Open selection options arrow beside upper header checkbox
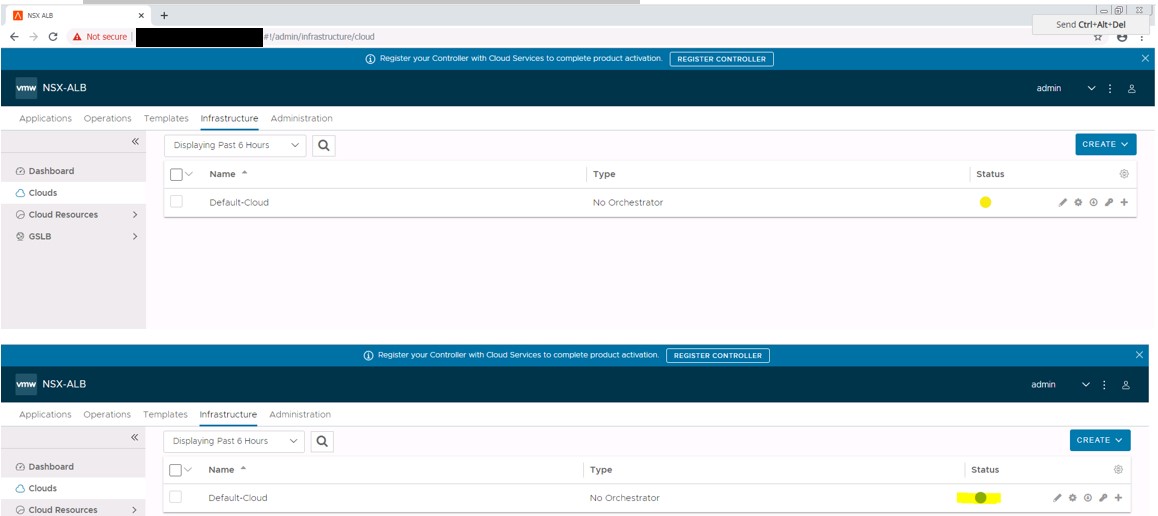Image resolution: width=1158 pixels, height=516 pixels. tap(188, 174)
